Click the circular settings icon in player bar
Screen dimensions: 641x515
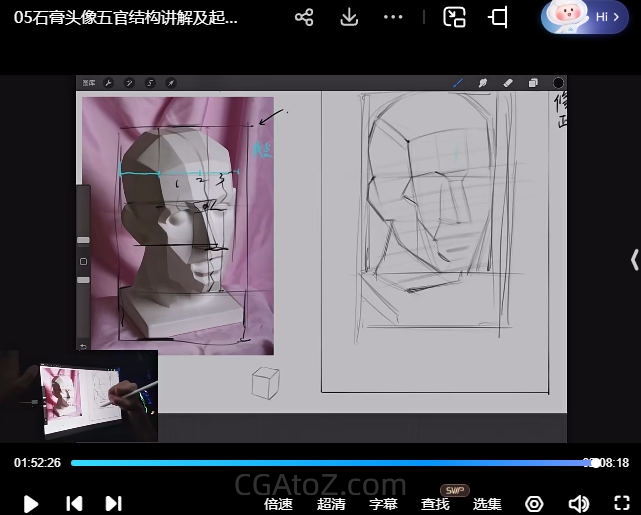(534, 504)
